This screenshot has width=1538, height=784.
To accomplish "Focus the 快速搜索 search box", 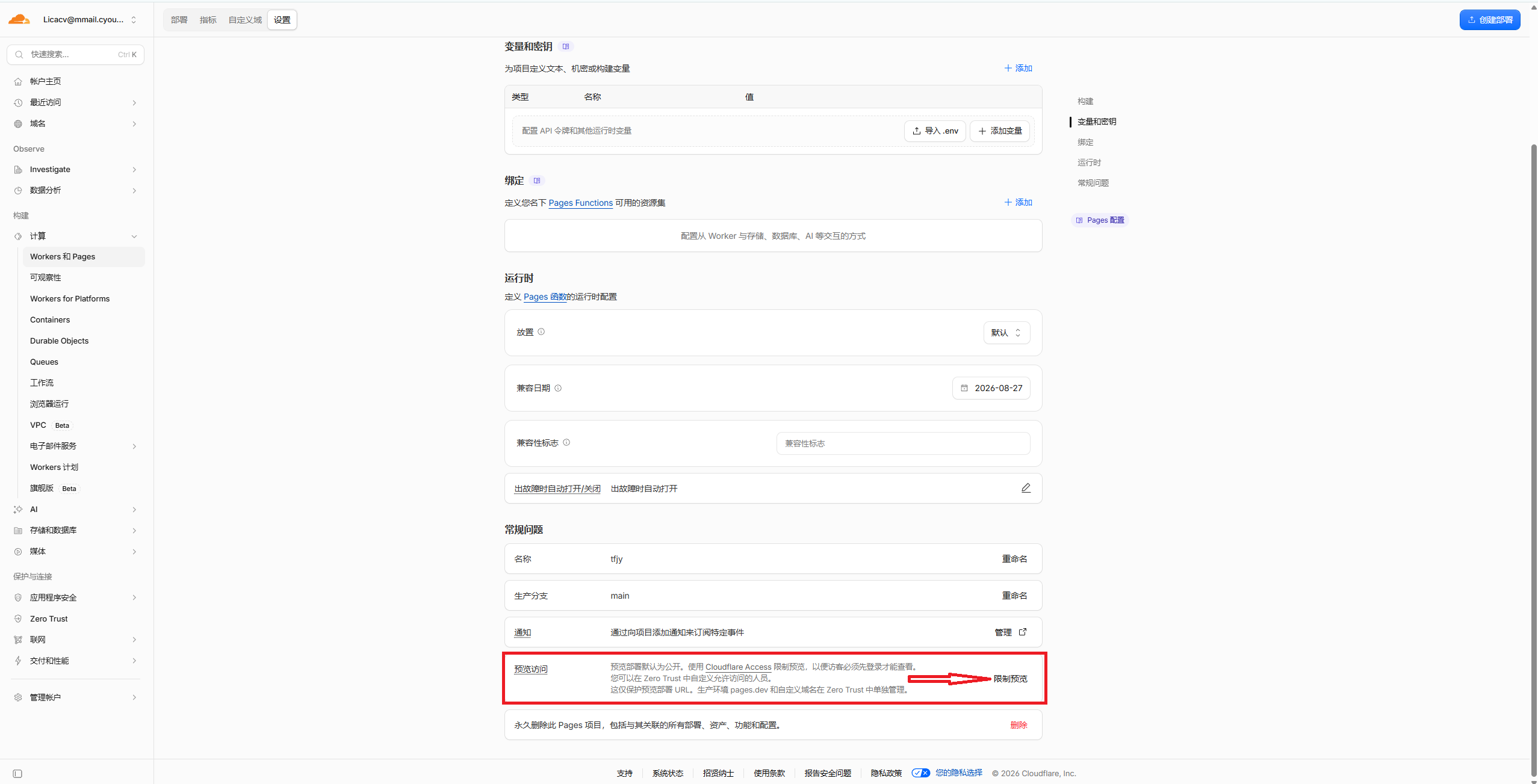I will [75, 55].
